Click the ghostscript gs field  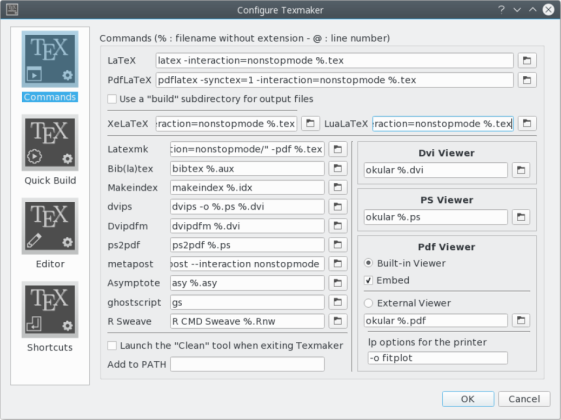[x=247, y=302]
